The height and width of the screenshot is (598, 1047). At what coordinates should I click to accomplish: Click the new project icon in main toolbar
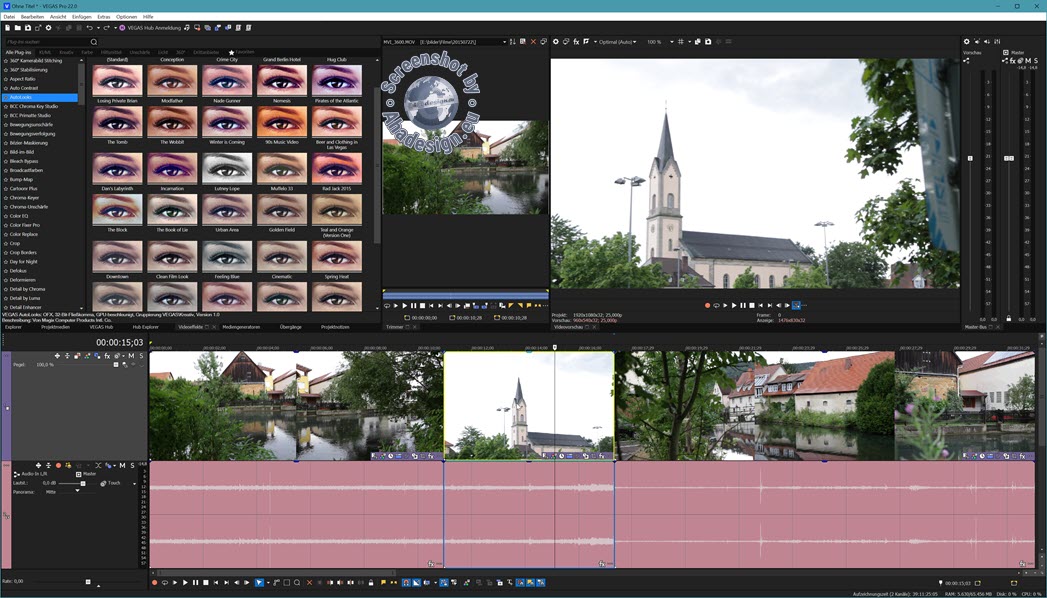coord(7,28)
